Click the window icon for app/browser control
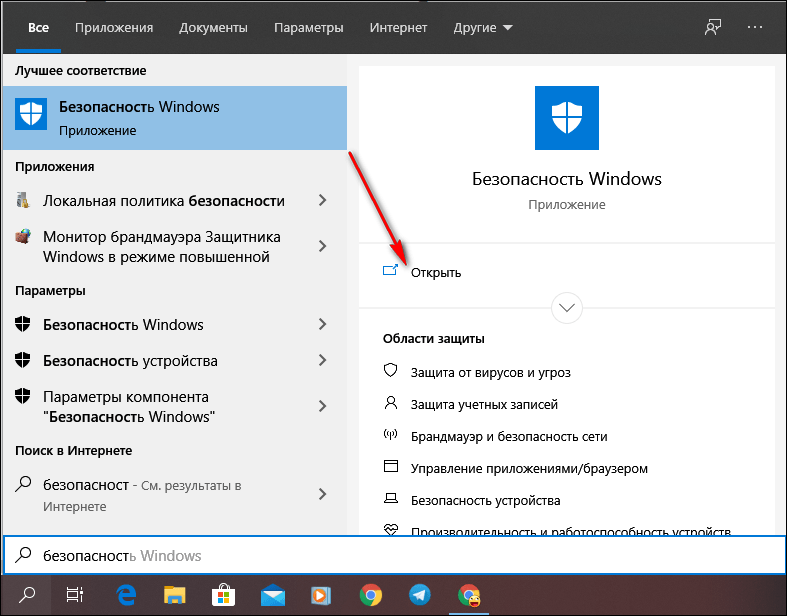Viewport: 787px width, 616px height. (390, 466)
